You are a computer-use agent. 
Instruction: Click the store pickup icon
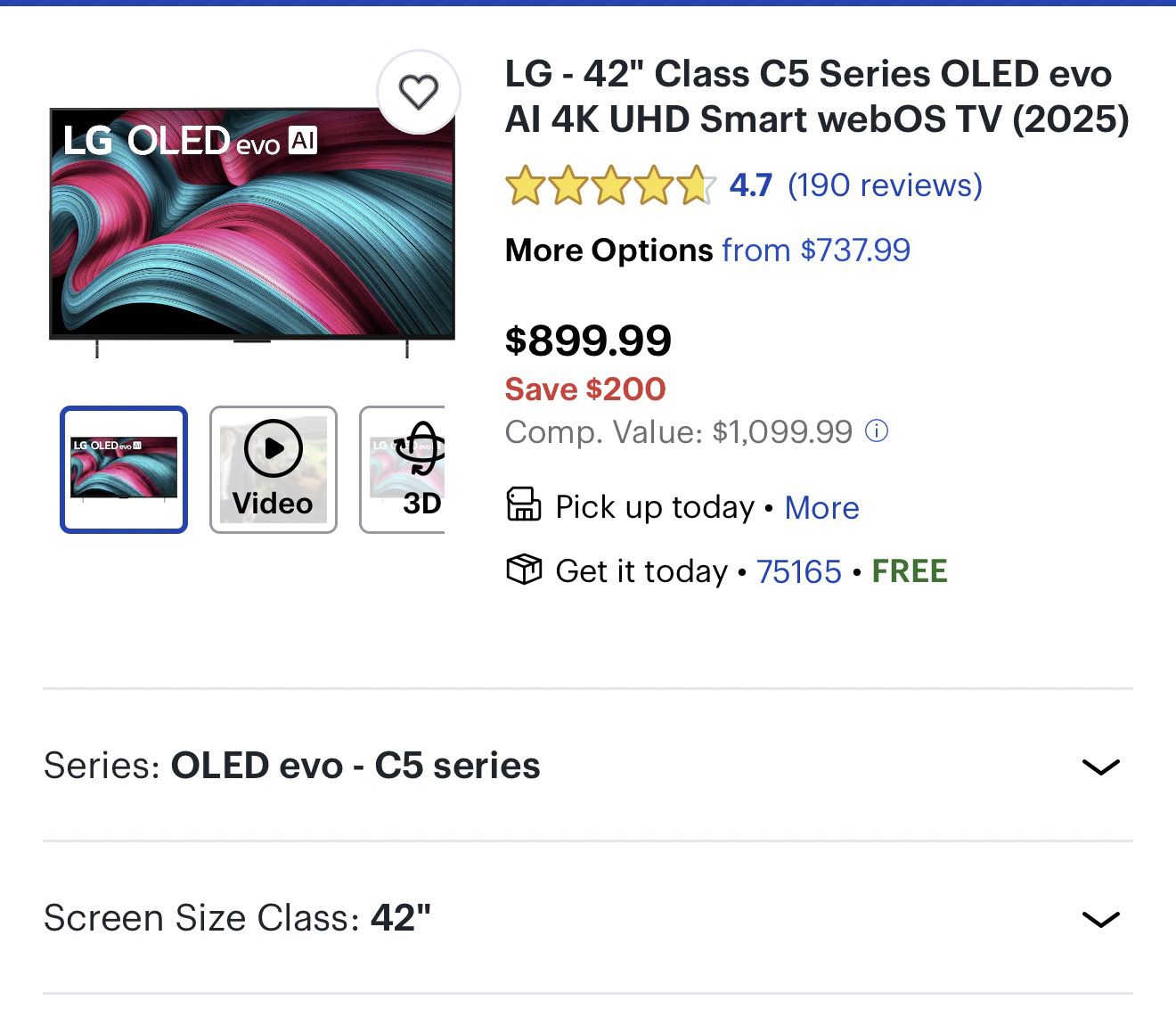pos(523,504)
